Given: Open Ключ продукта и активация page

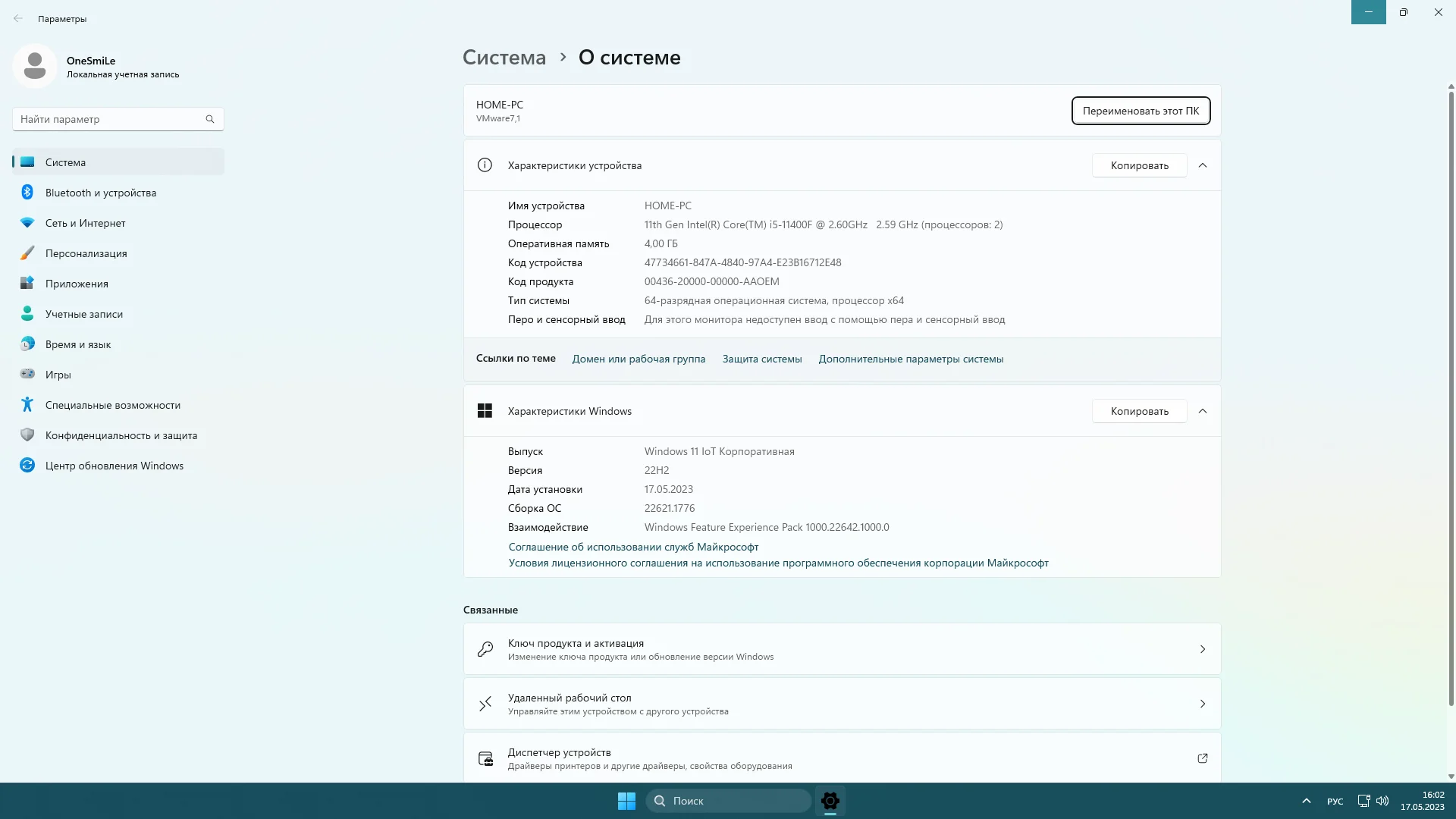Looking at the screenshot, I should coord(842,649).
